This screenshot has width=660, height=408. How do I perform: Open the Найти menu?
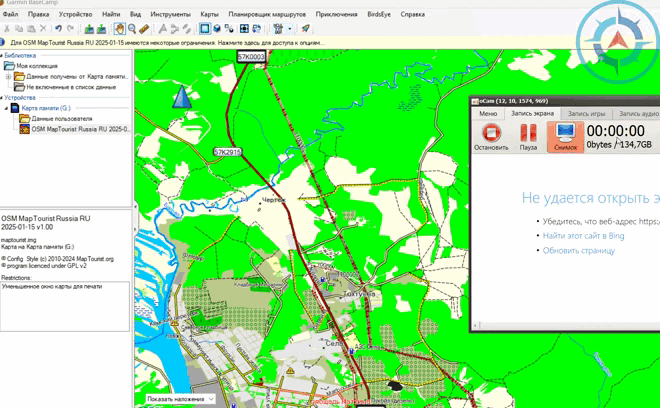click(111, 14)
